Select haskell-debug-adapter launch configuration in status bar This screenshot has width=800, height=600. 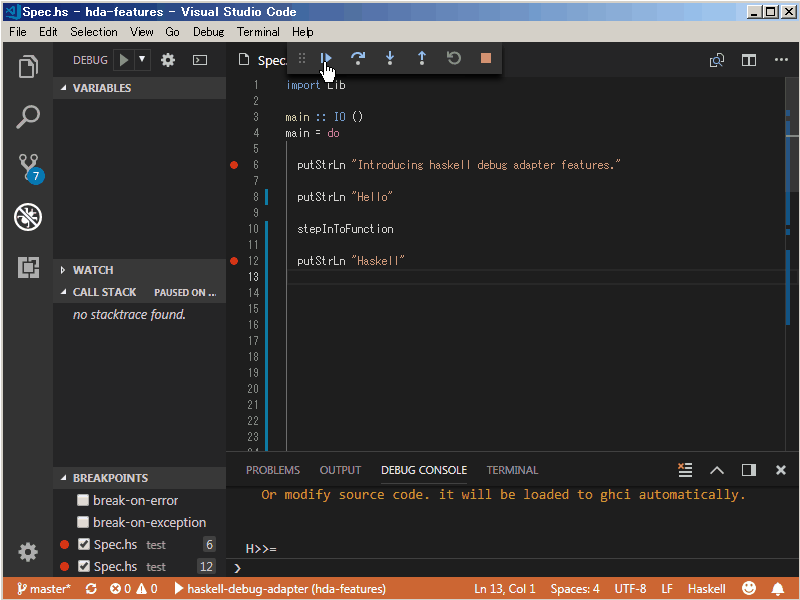pos(280,589)
